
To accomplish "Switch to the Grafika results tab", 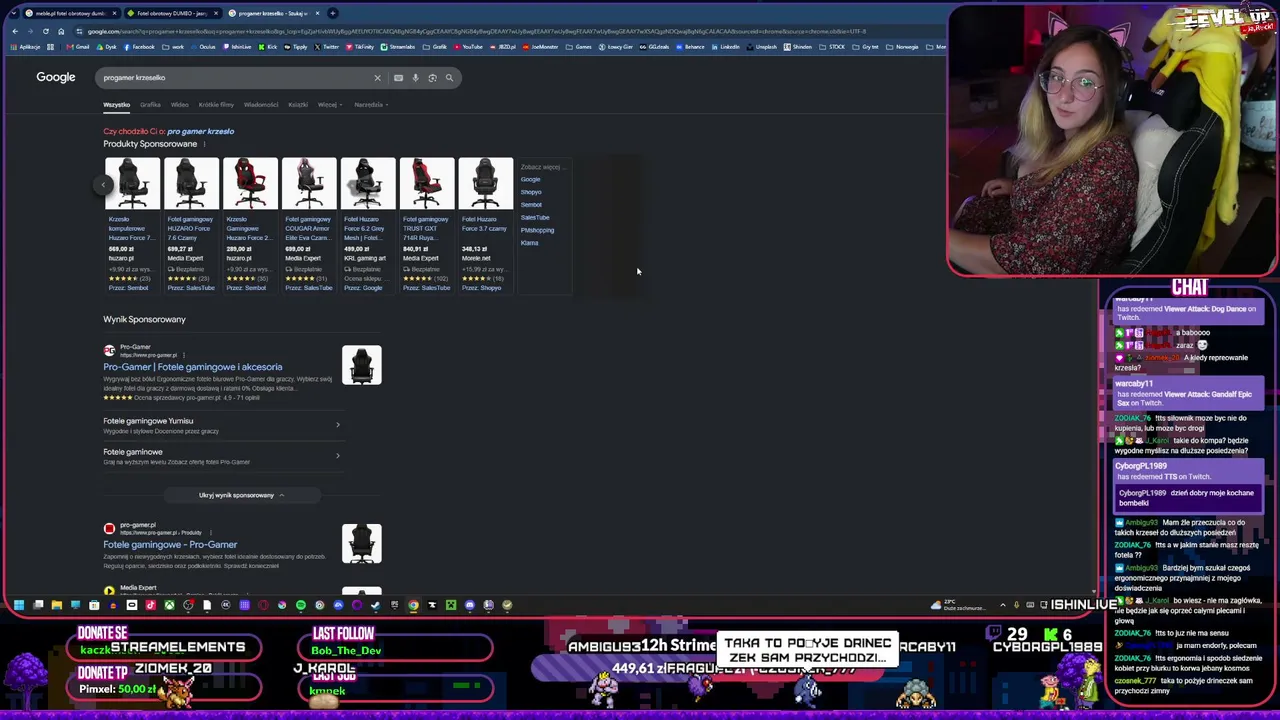I will (150, 104).
